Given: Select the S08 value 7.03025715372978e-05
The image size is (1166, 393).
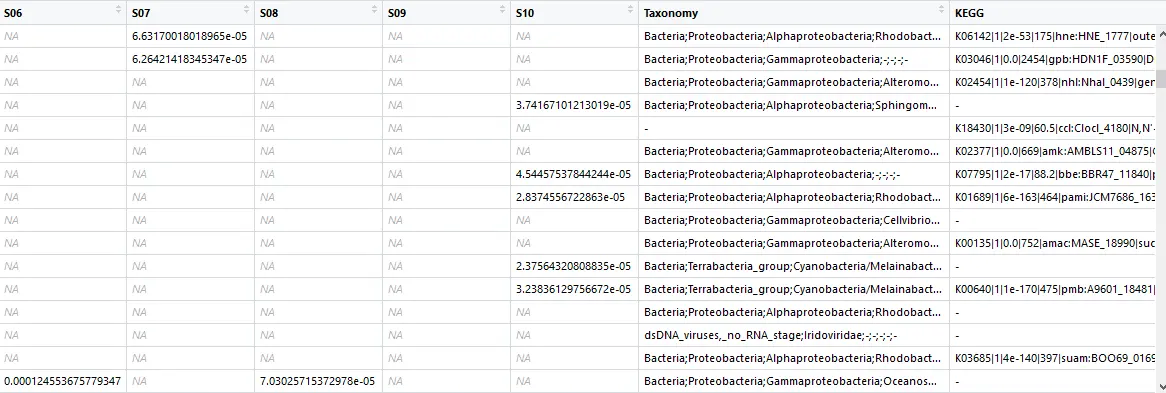Looking at the screenshot, I should 318,381.
